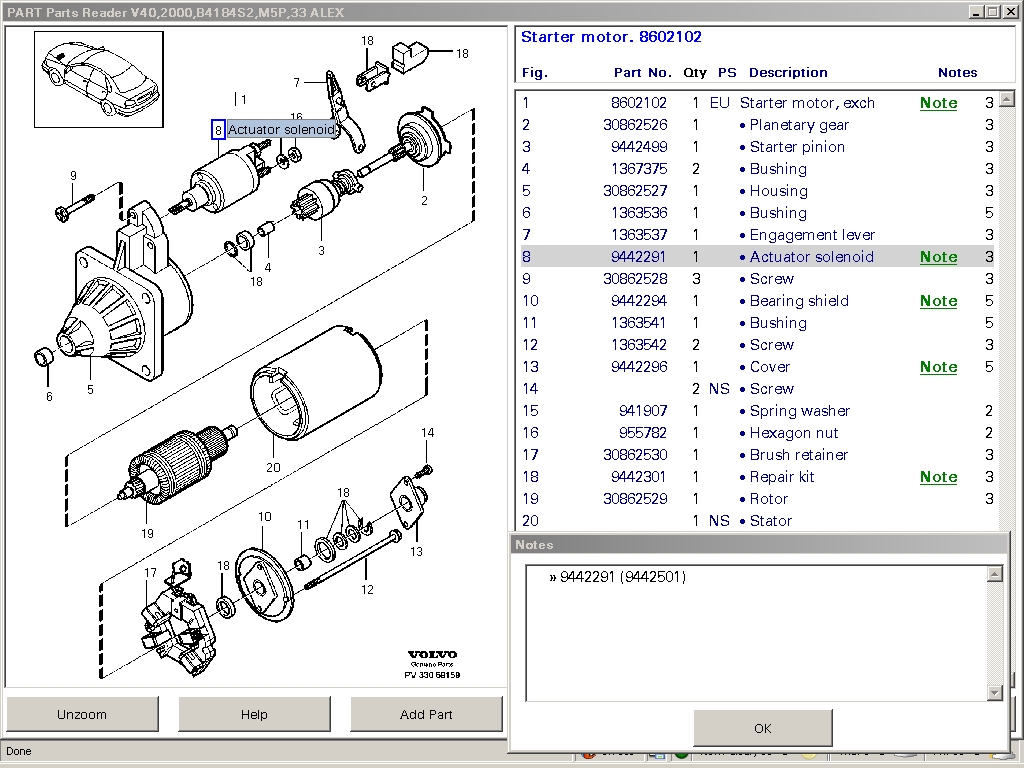1024x768 pixels.
Task: Open the Note link for Actuator solenoid
Action: pyautogui.click(x=938, y=257)
